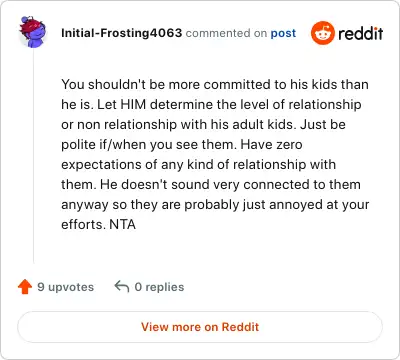Screen dimensions: 400x360
Task: Click the orange Reddit Snoo logo
Action: [322, 33]
